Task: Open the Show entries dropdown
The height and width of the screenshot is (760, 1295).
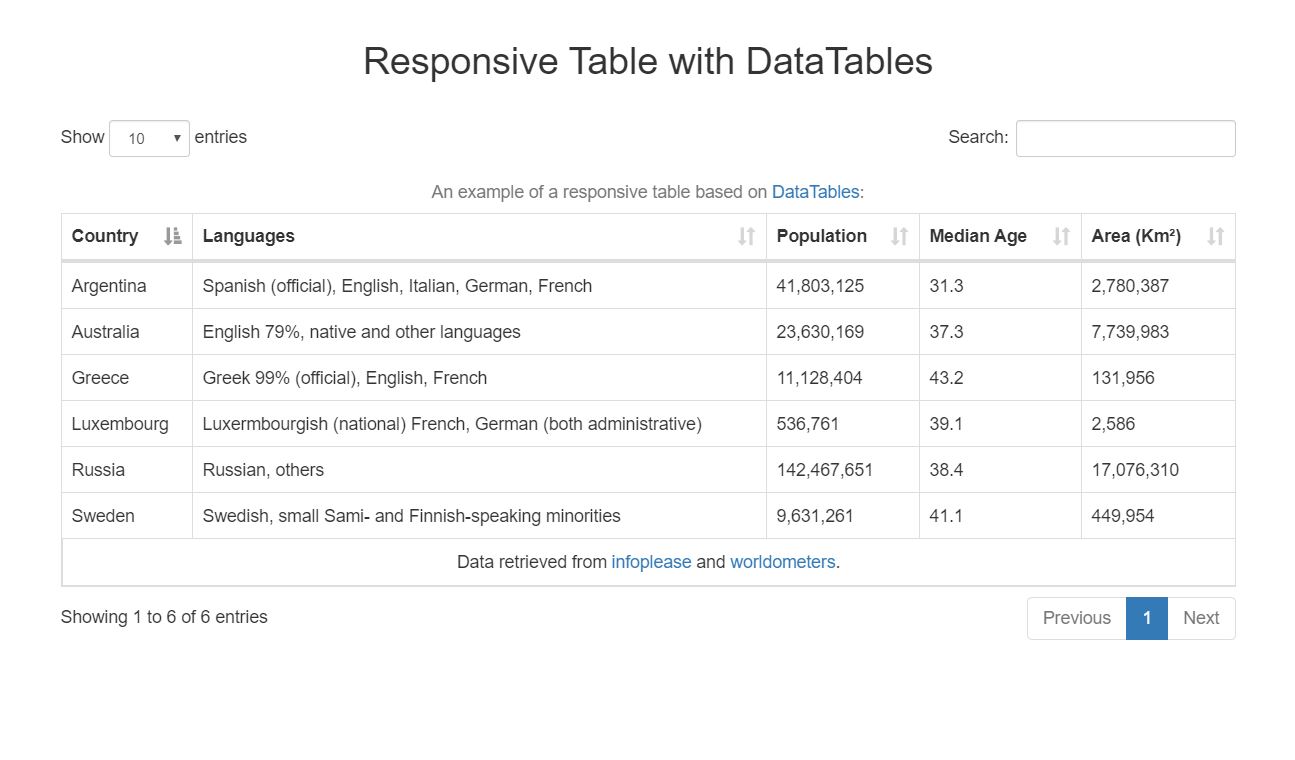Action: [x=149, y=138]
